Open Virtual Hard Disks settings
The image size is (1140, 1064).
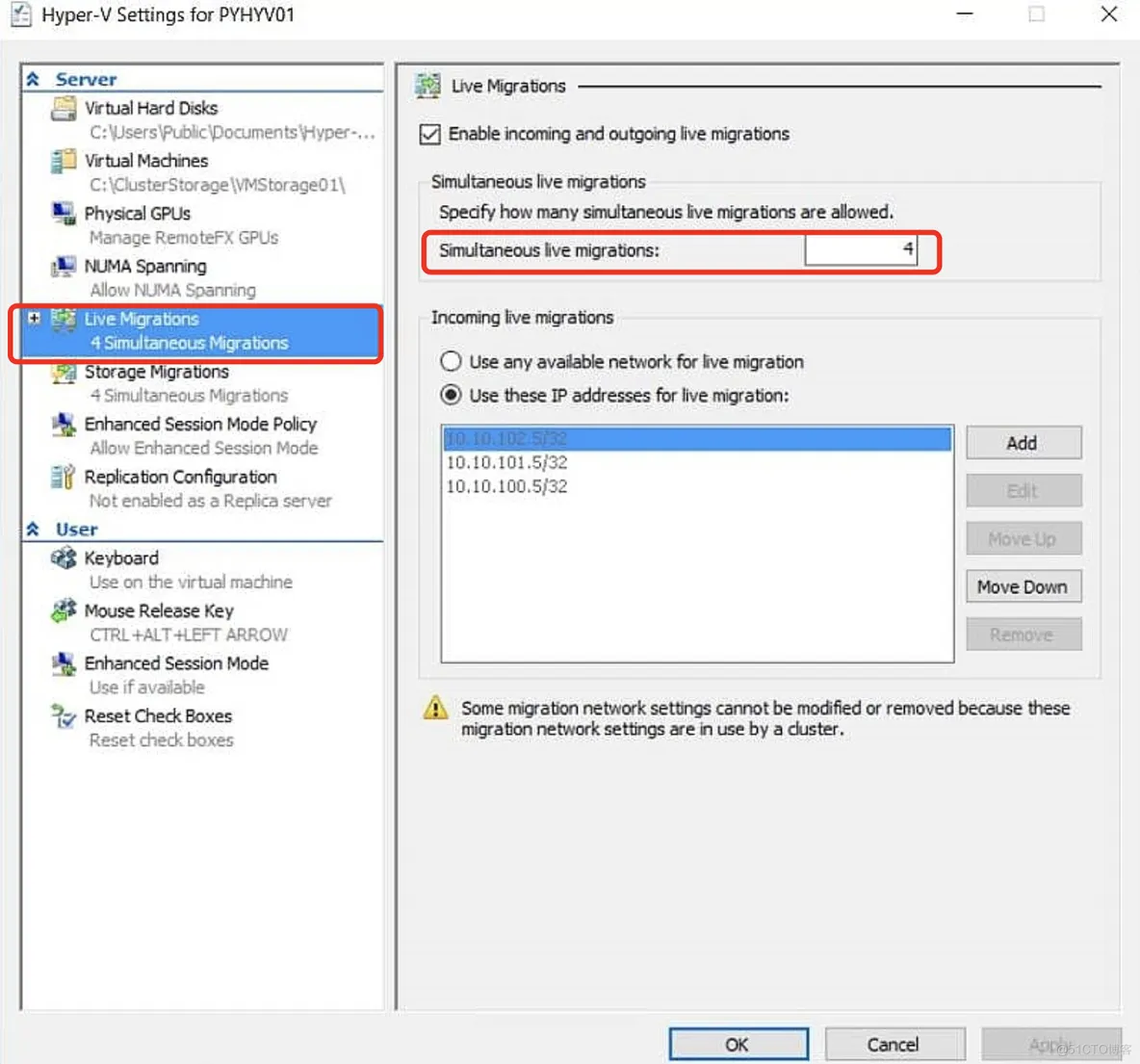coord(151,109)
